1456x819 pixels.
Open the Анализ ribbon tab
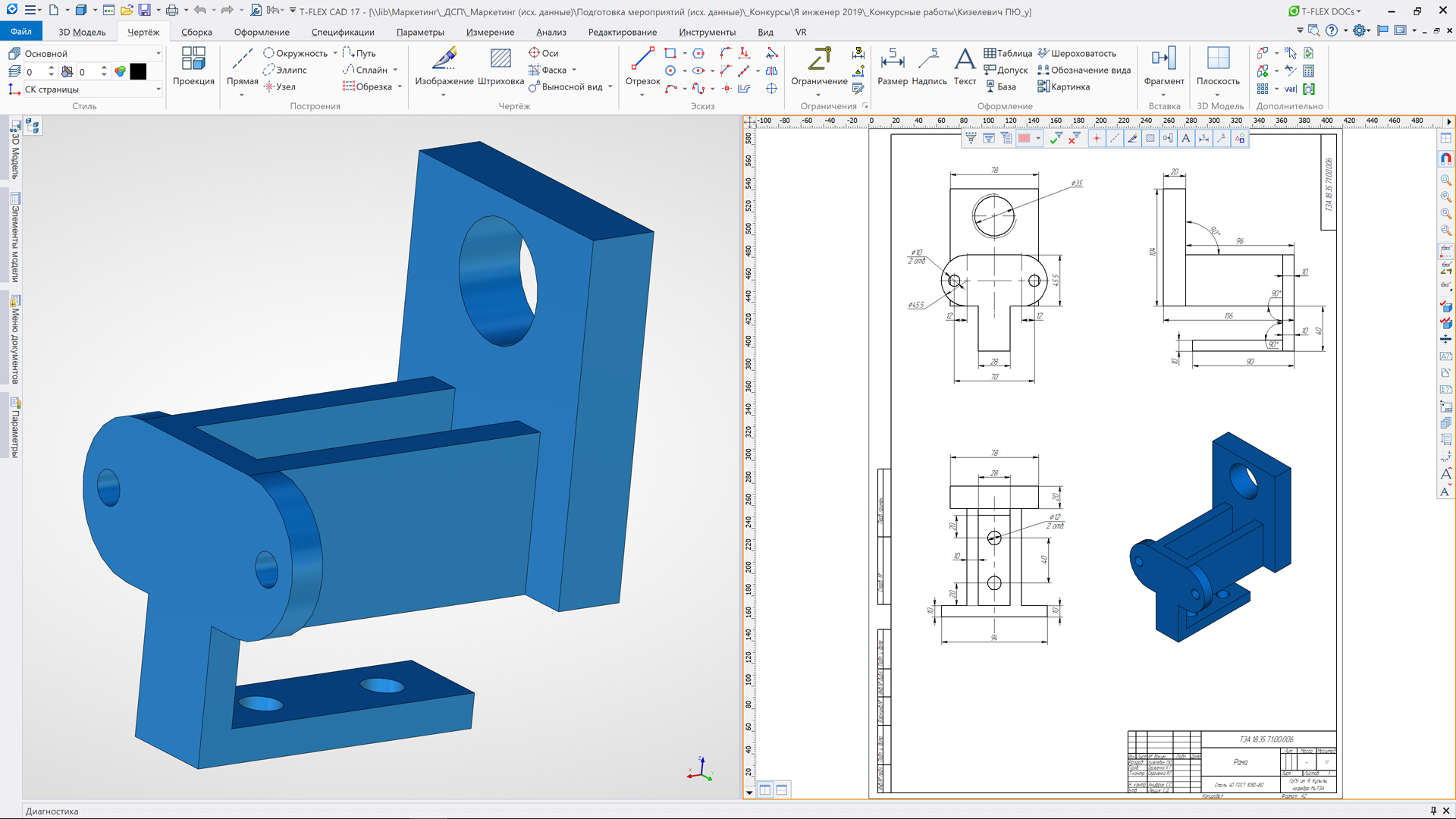(551, 32)
